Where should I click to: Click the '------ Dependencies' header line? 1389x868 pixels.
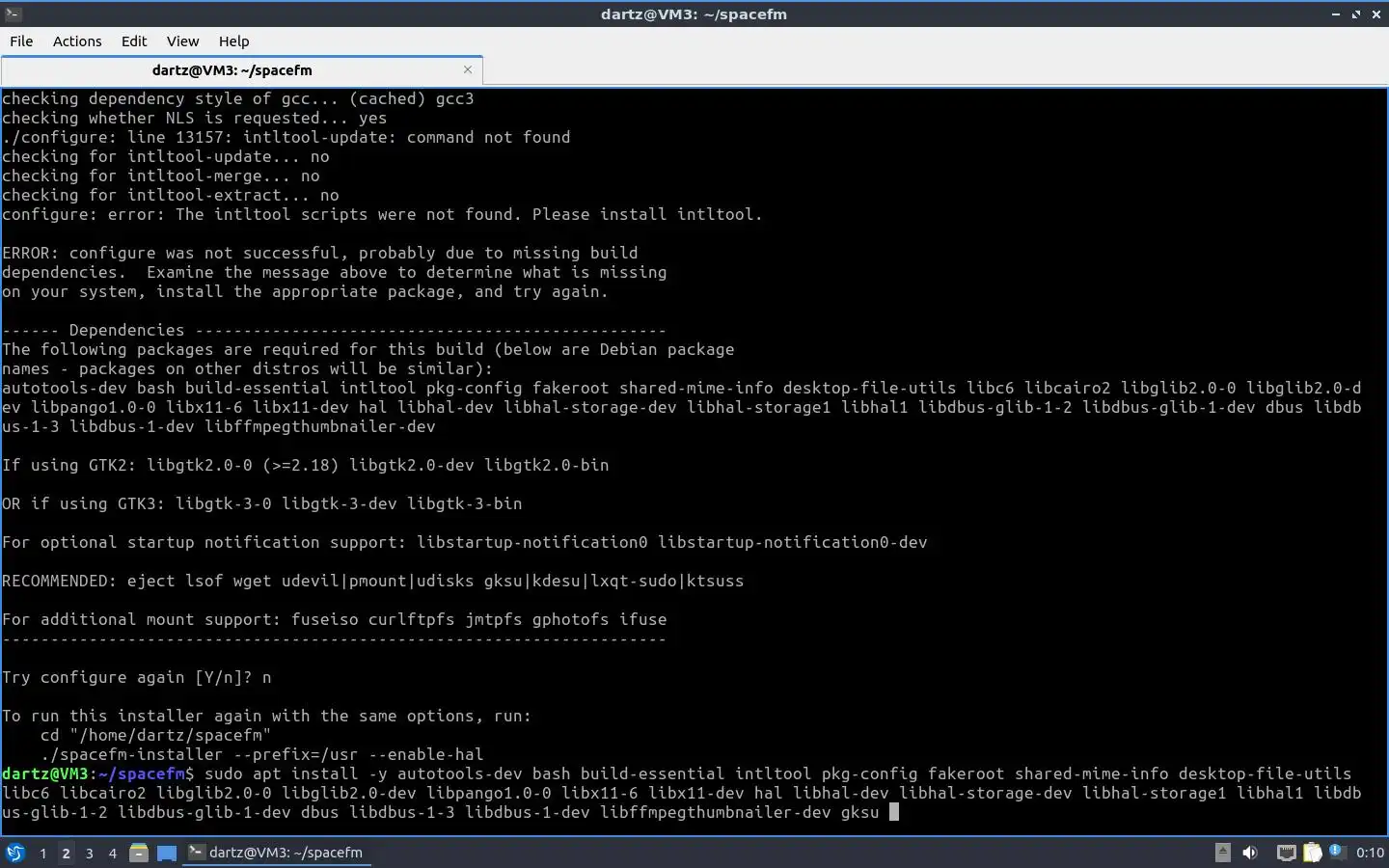coord(335,330)
